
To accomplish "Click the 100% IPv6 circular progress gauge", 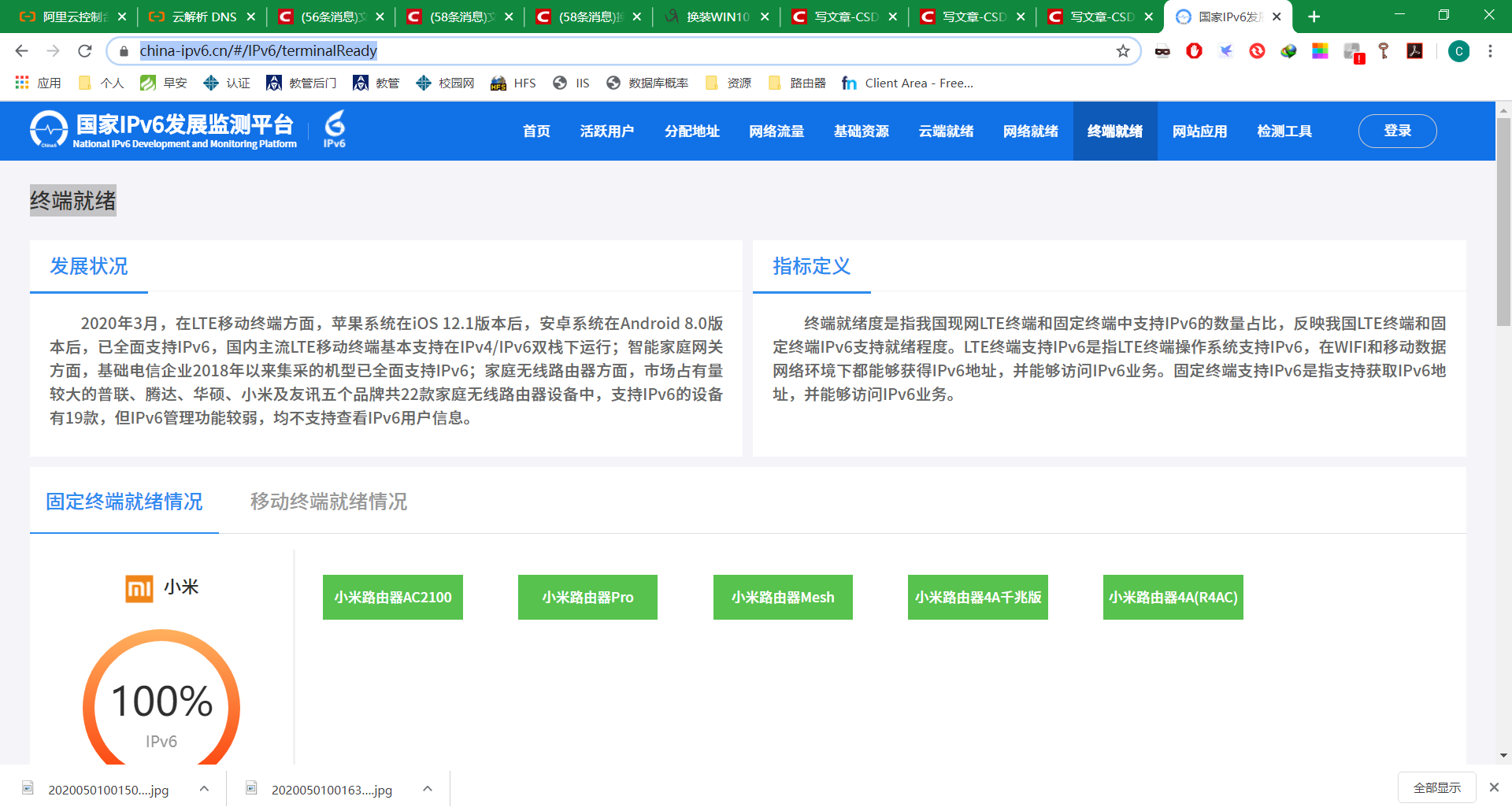I will pos(161,698).
